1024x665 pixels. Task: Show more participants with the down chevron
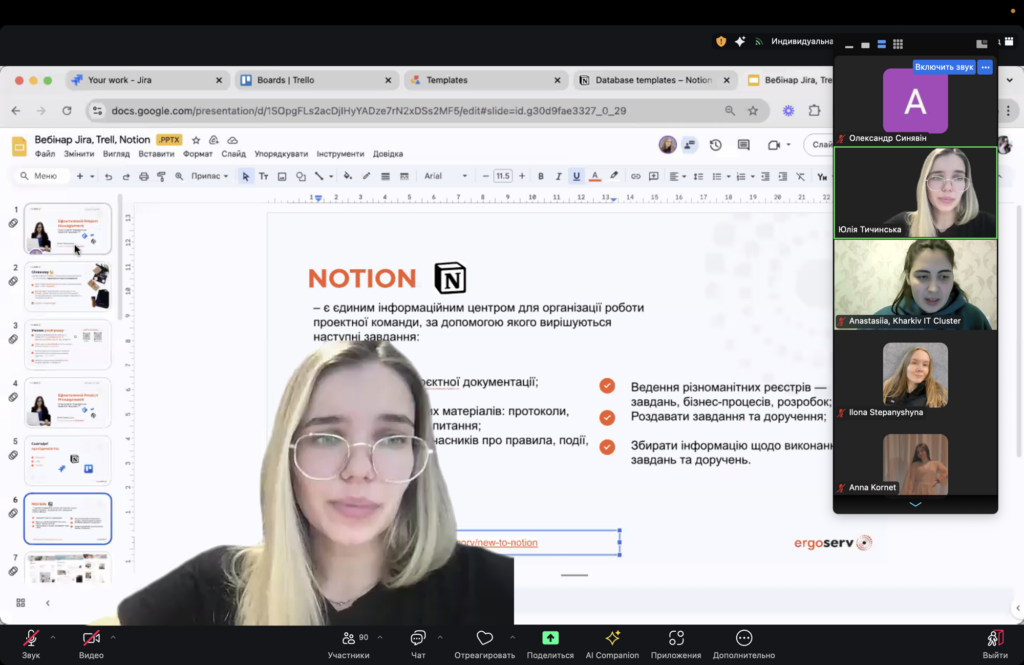point(916,504)
